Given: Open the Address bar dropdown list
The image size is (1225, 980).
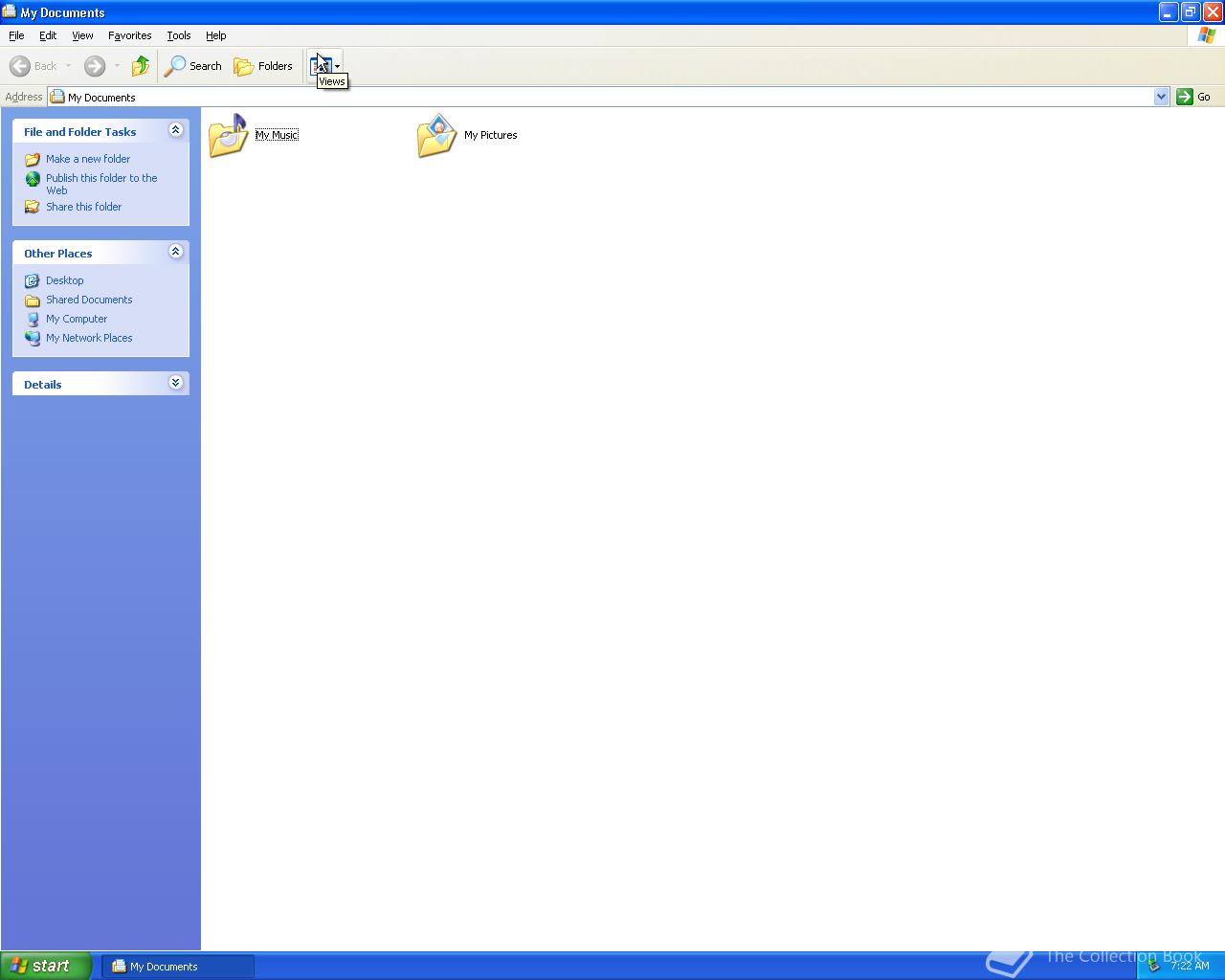Looking at the screenshot, I should pyautogui.click(x=1162, y=97).
